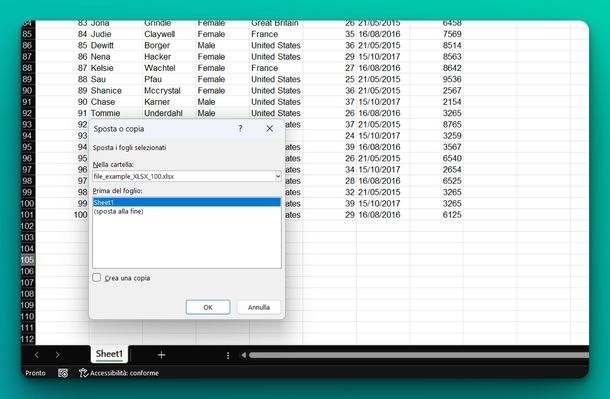Go to next sheet arrow
This screenshot has height=399, width=610.
coord(58,355)
